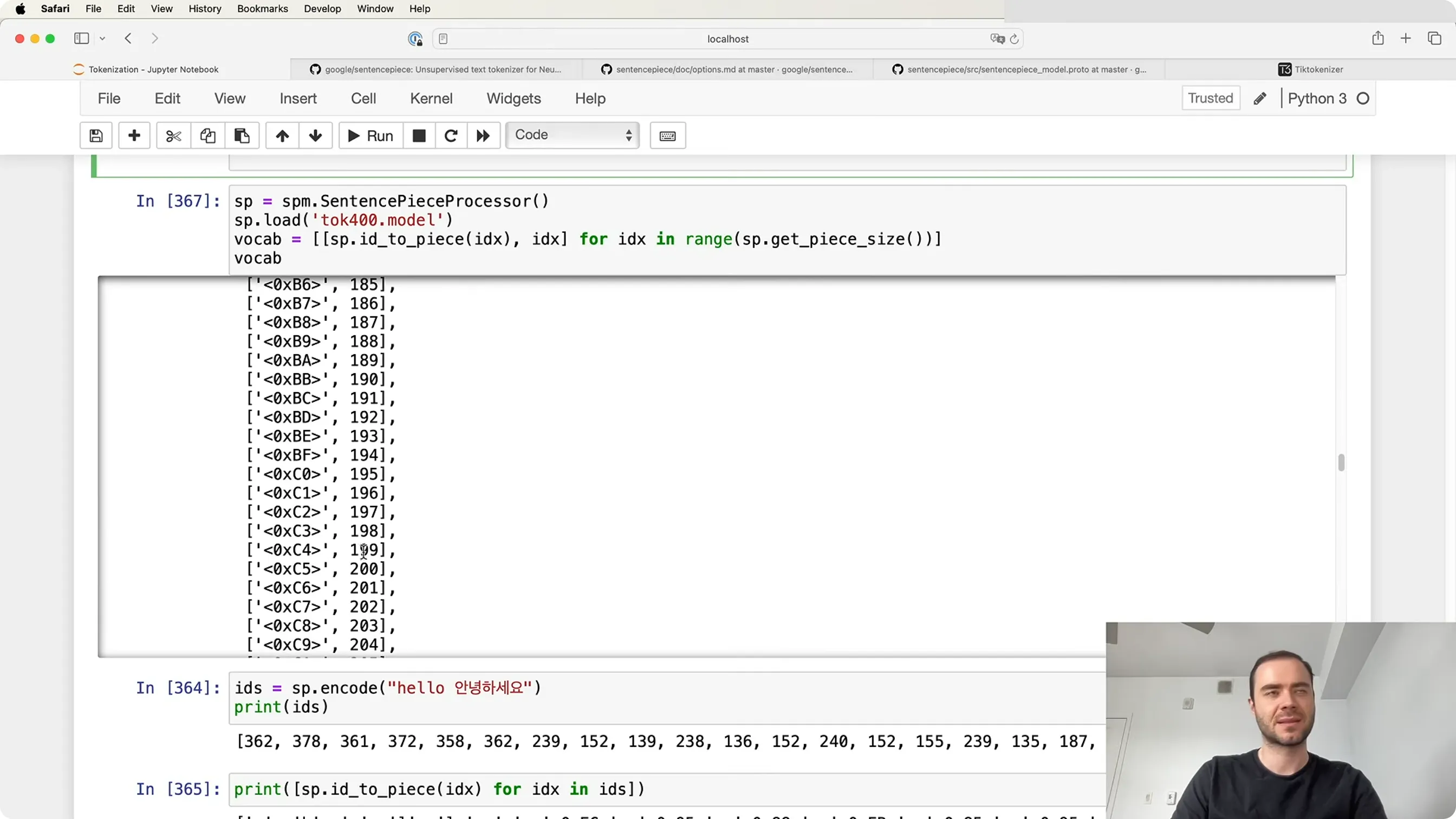Click the output area scrollbar handle
The width and height of the screenshot is (1456, 819).
pos(1341,463)
